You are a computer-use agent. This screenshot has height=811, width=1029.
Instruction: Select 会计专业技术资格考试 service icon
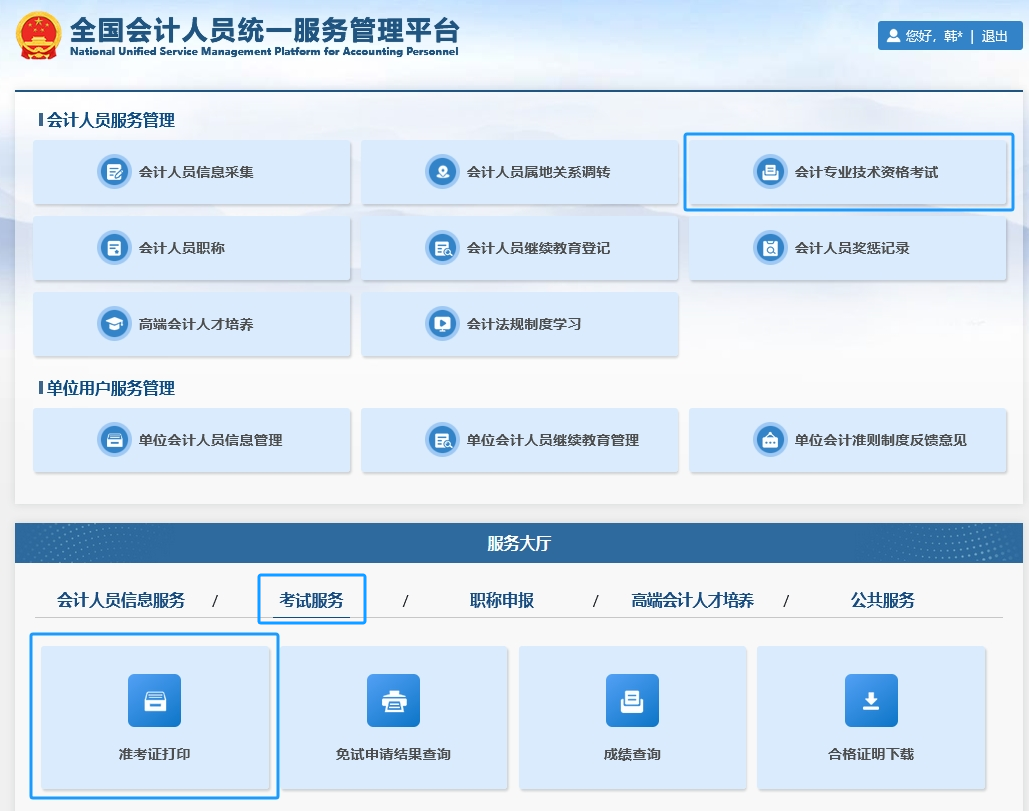click(x=771, y=171)
